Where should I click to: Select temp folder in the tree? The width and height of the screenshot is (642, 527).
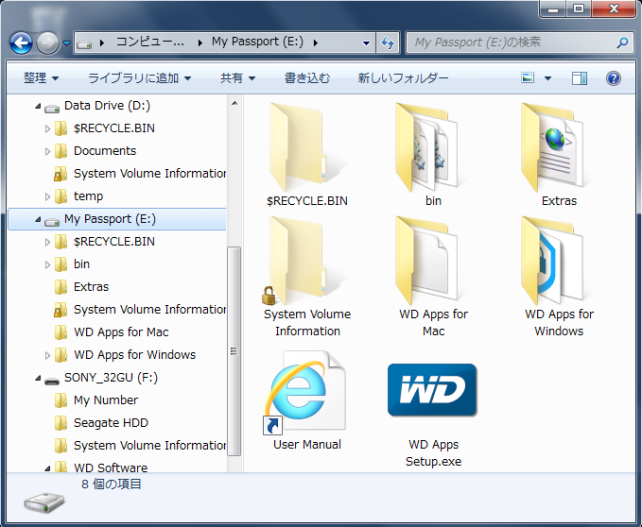[88, 196]
